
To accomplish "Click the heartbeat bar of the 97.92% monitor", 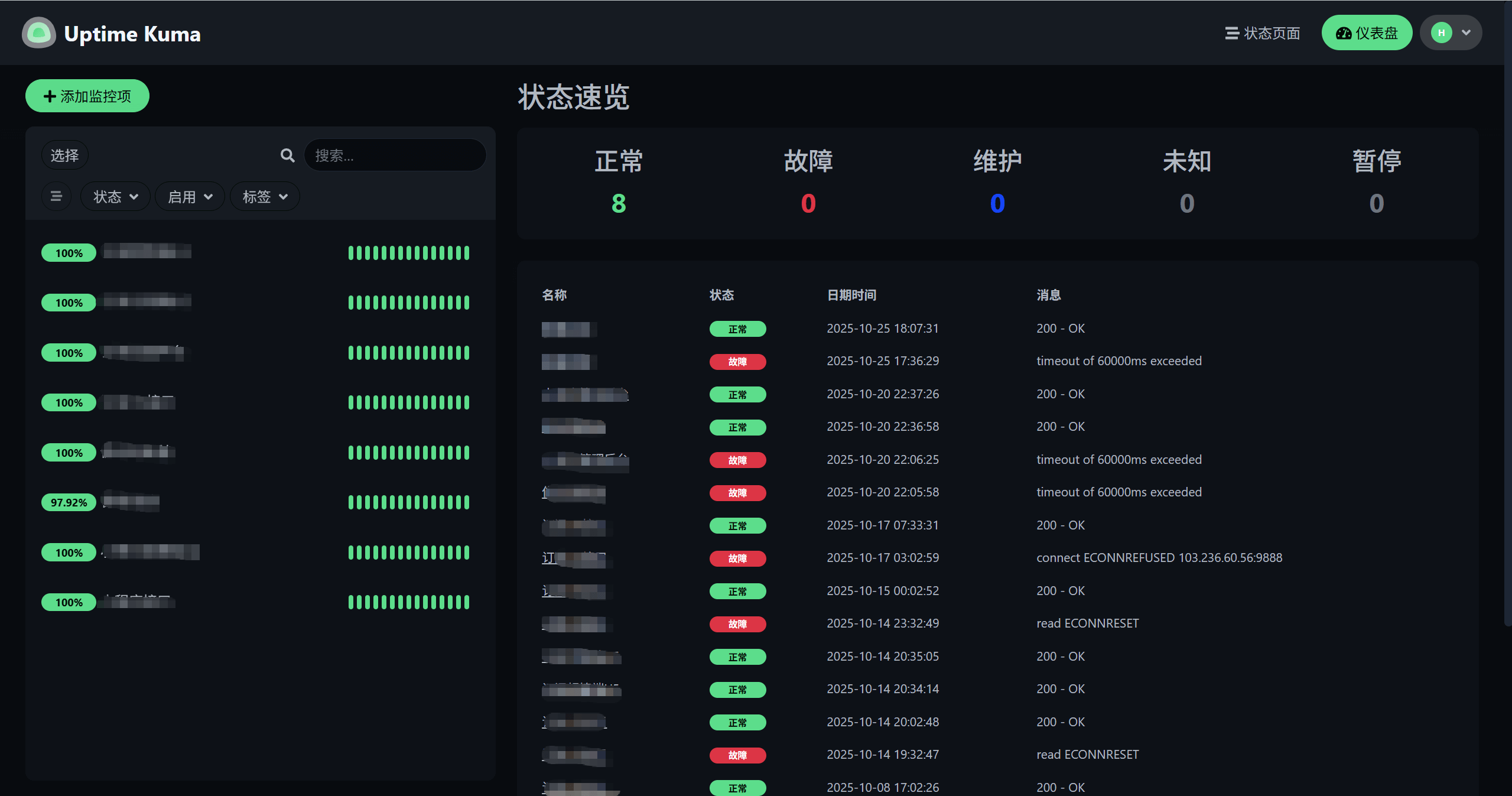I will tap(408, 503).
